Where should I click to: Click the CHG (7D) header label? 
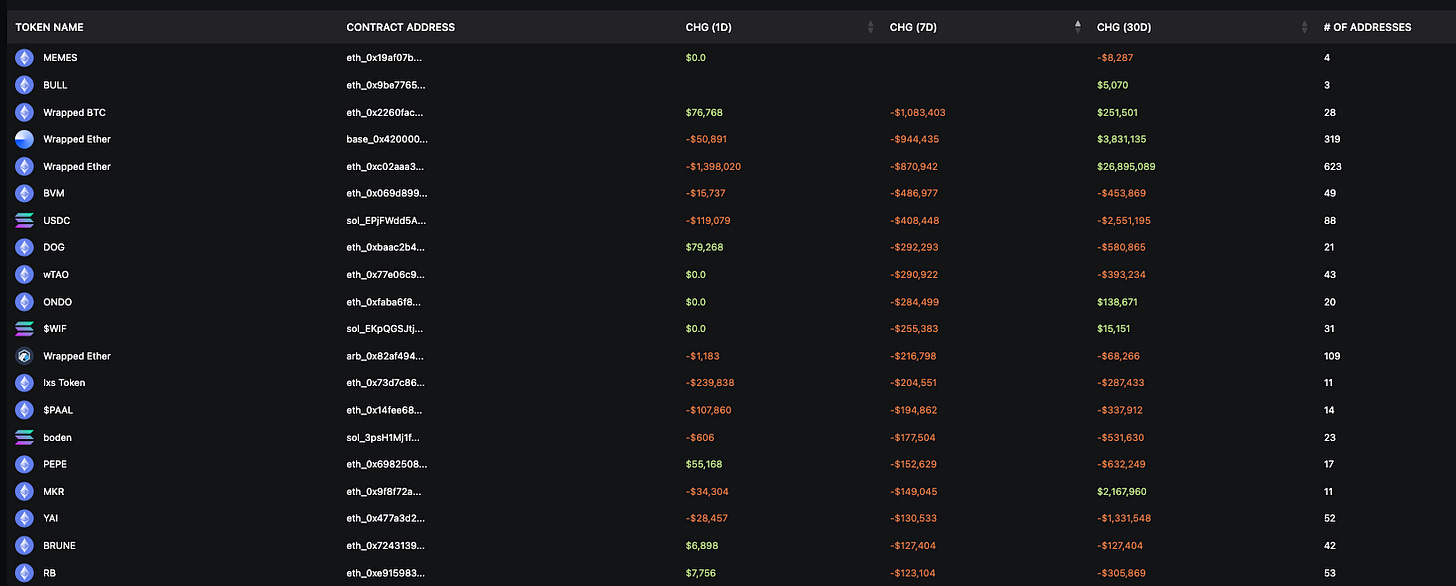(x=913, y=28)
